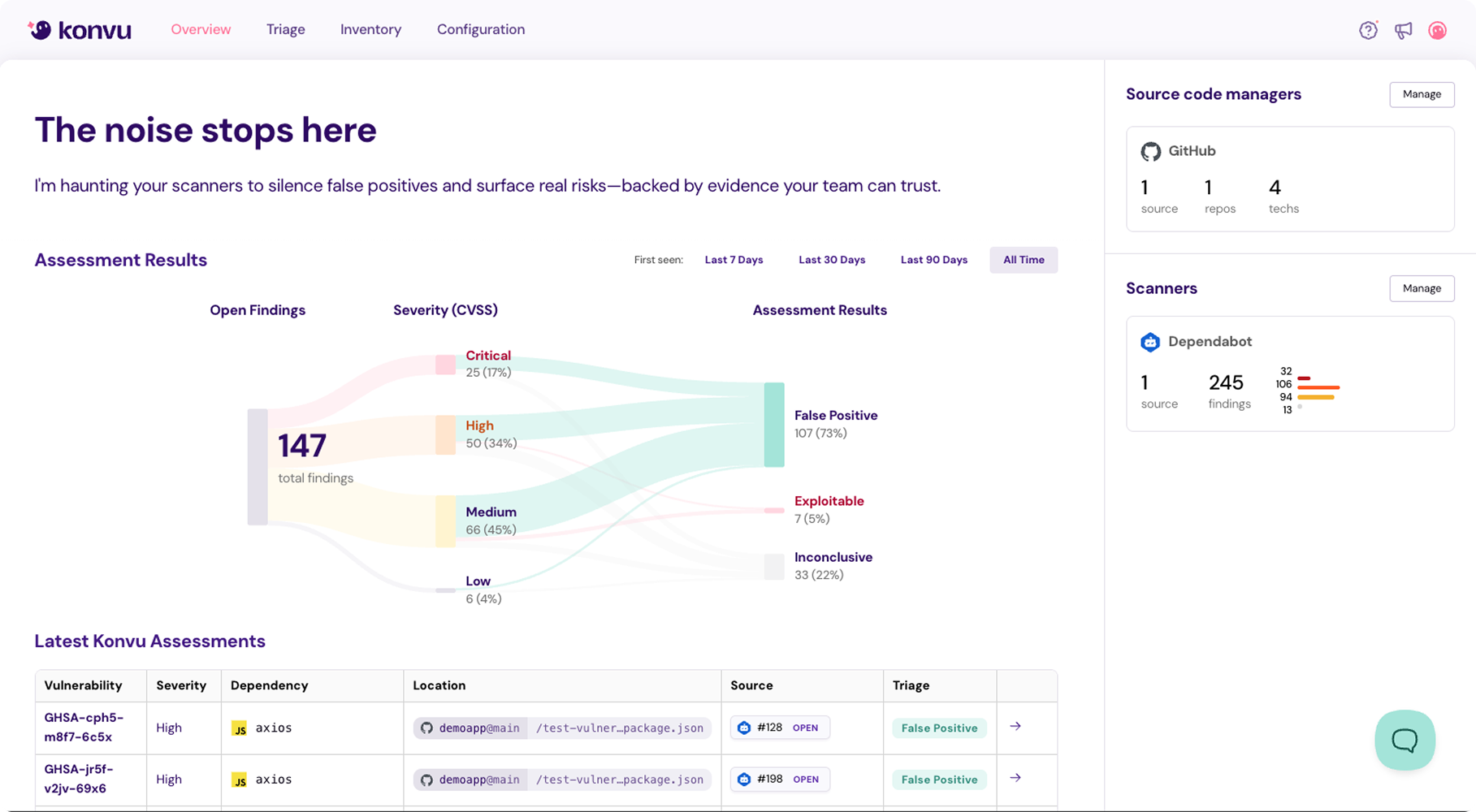Select the Last 30 Days filter

831,260
